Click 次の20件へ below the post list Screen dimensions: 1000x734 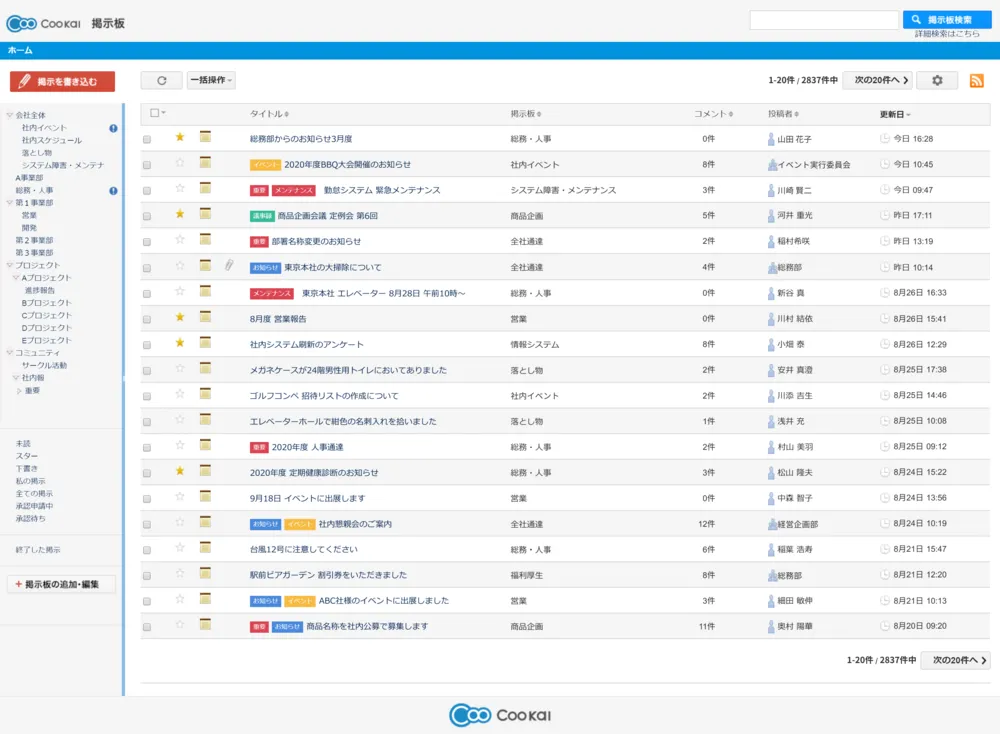(x=956, y=660)
